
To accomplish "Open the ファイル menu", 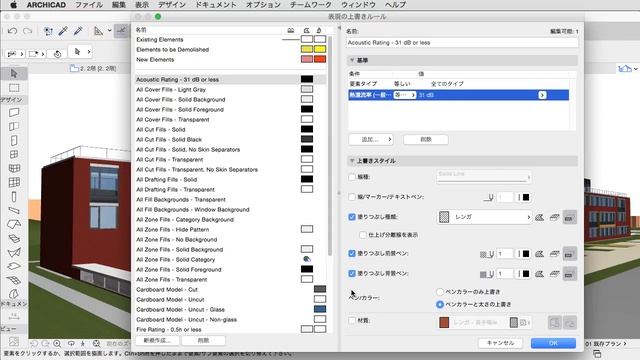I will 89,5.
